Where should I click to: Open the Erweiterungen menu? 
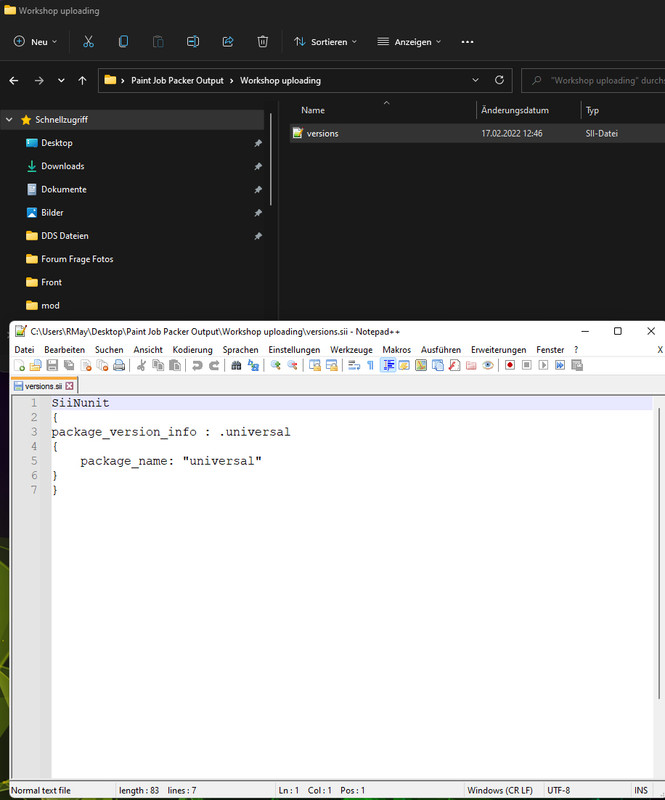(499, 350)
